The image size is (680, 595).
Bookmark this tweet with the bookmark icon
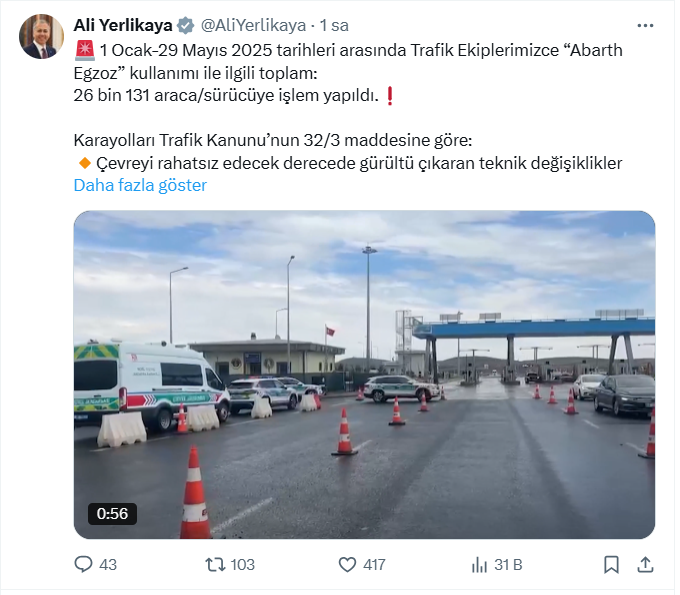point(611,565)
